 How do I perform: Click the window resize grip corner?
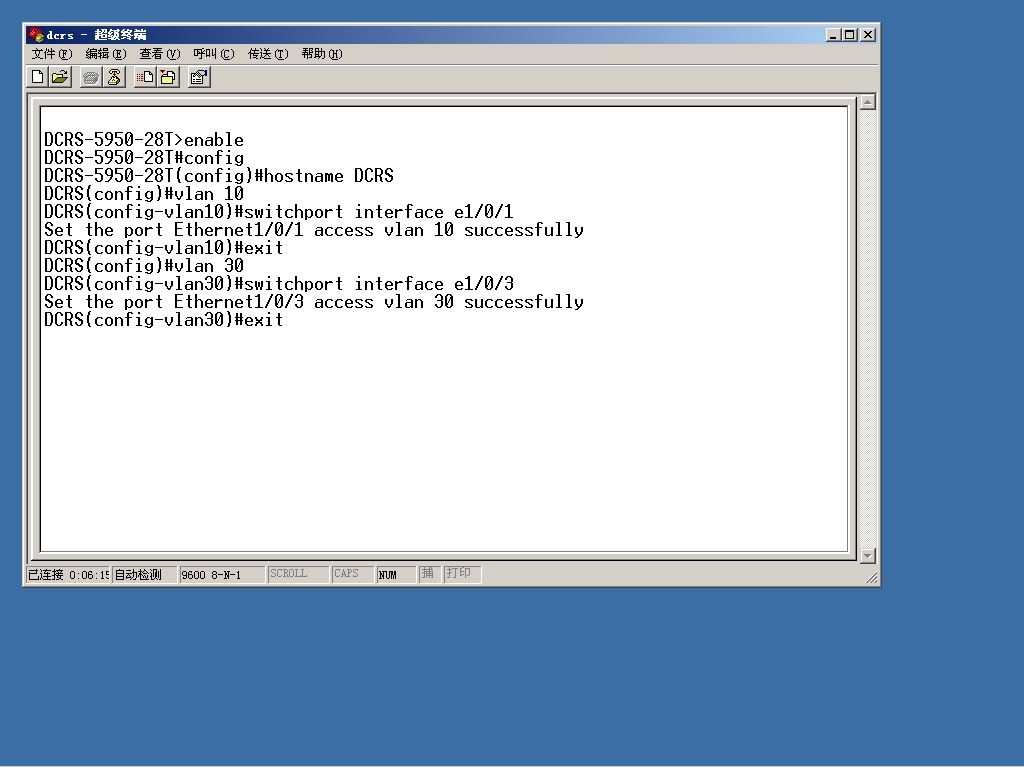[872, 578]
